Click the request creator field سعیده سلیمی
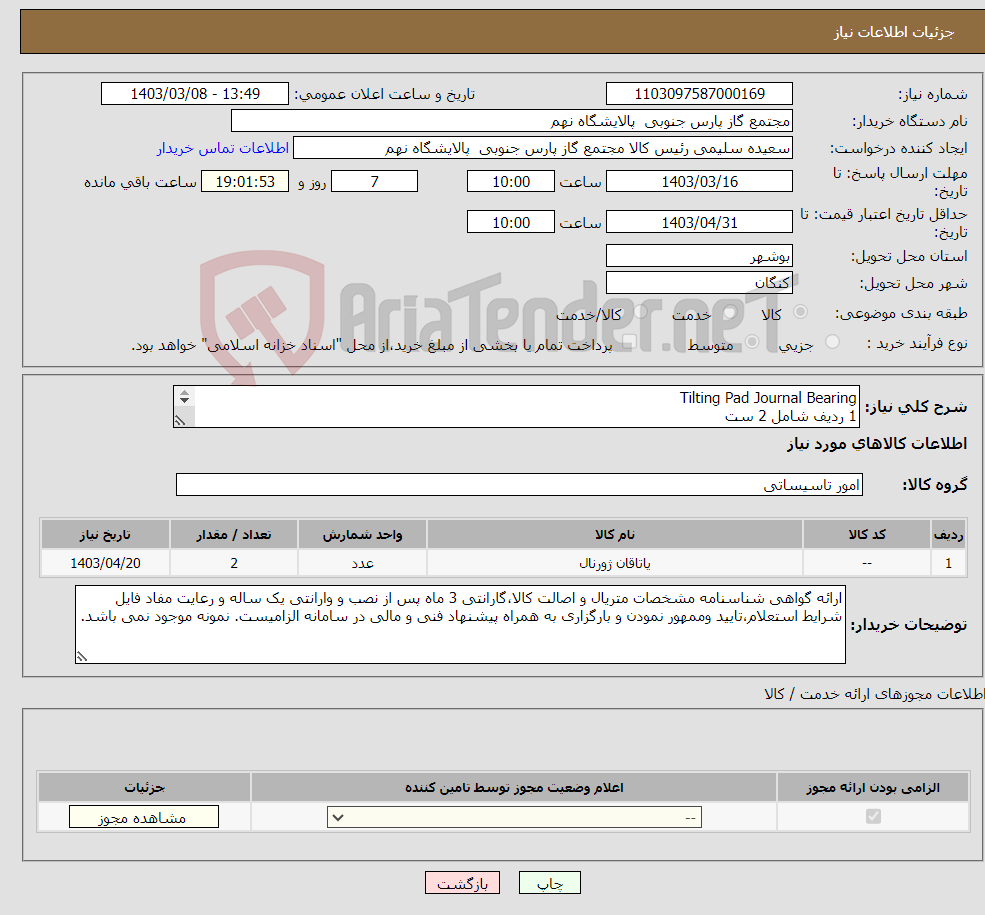The image size is (985, 915). coord(543,148)
